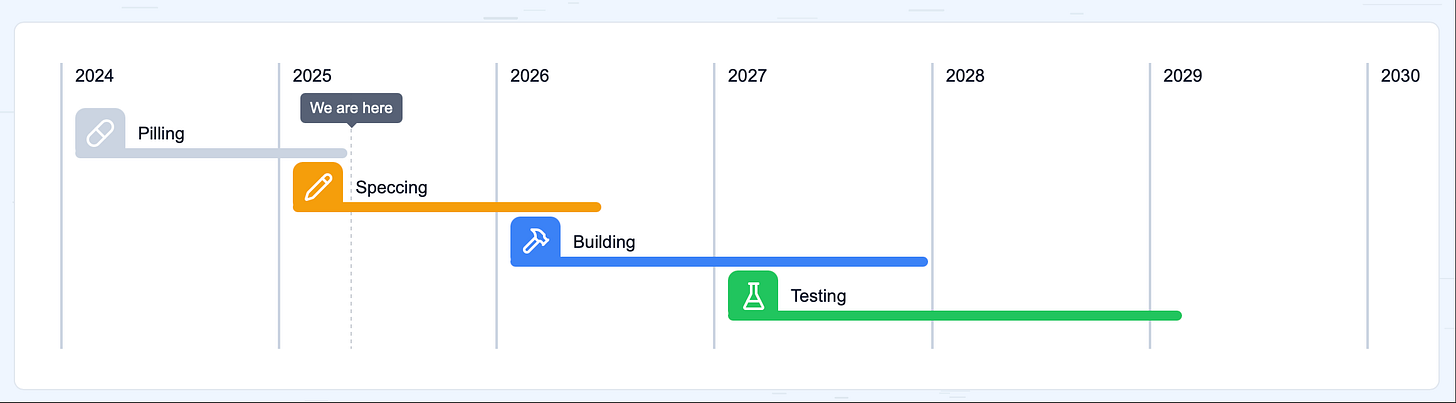Select the Speccing phase label
The image size is (1456, 403).
[x=391, y=187]
